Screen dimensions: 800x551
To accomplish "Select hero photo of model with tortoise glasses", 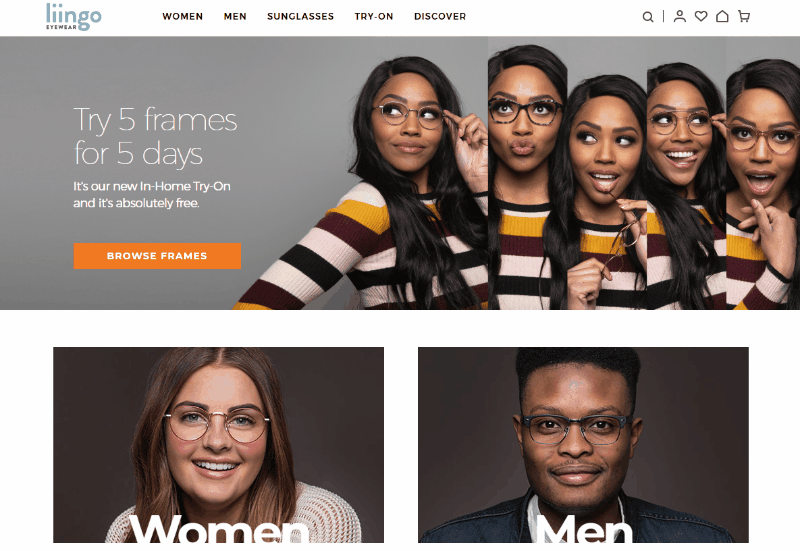I will 526,173.
